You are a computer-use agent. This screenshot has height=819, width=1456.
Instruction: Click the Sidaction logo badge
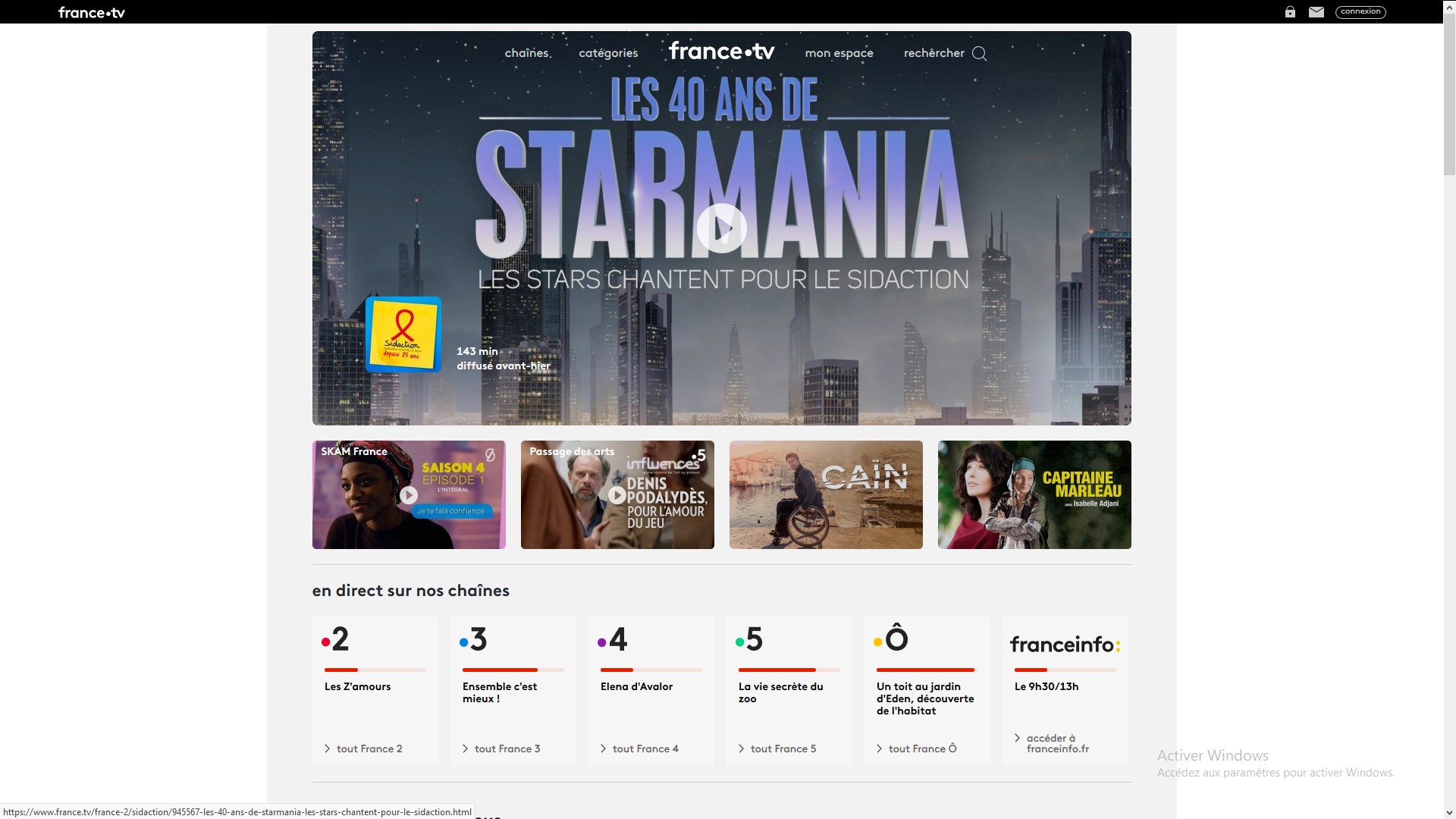tap(403, 334)
